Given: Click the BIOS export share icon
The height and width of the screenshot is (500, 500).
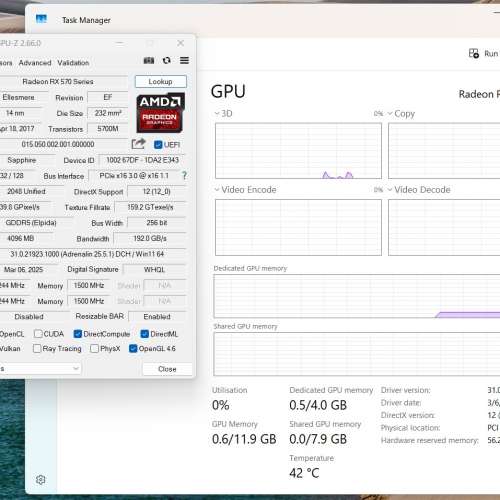Looking at the screenshot, I should [138, 144].
